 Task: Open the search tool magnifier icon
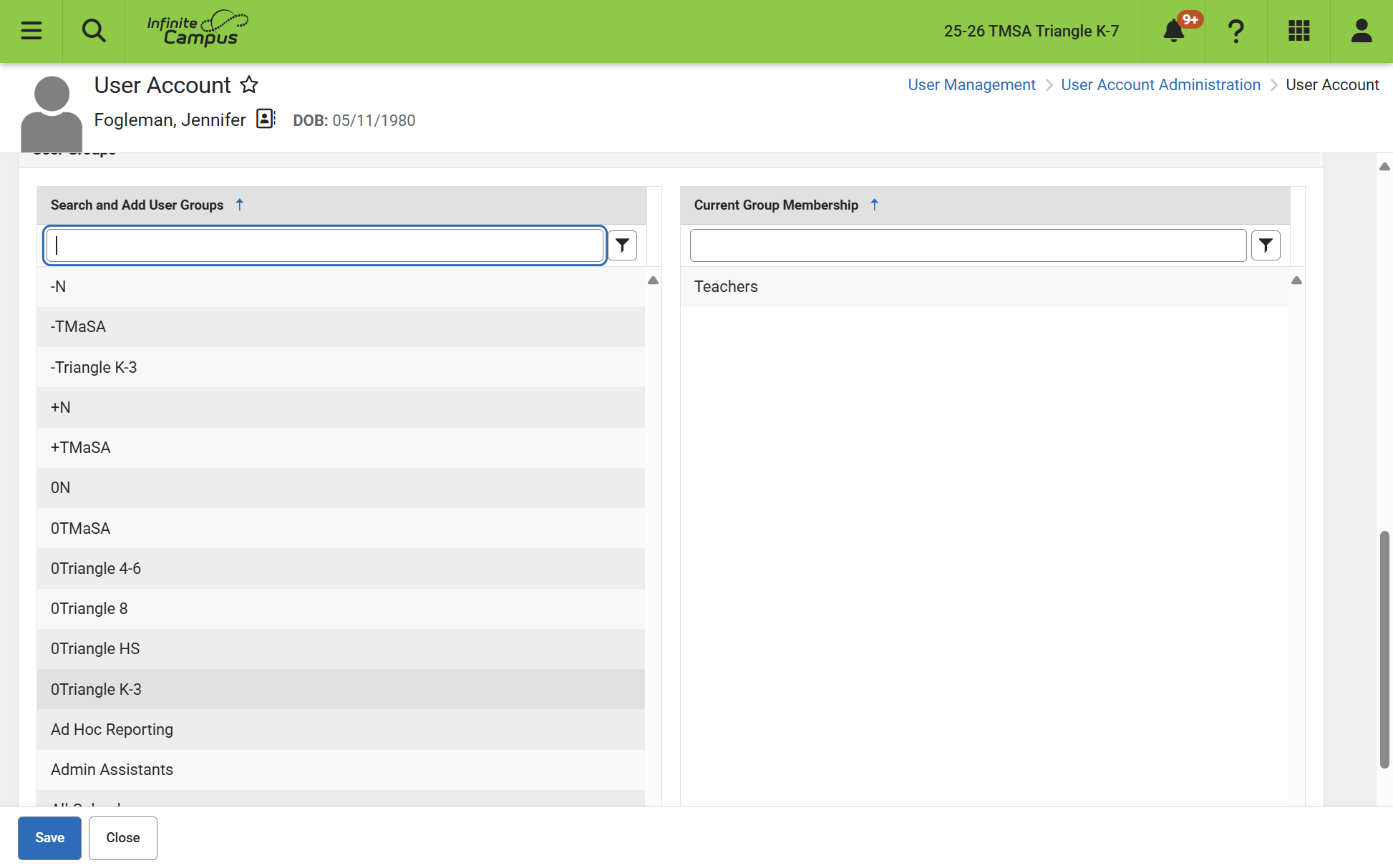(x=94, y=31)
